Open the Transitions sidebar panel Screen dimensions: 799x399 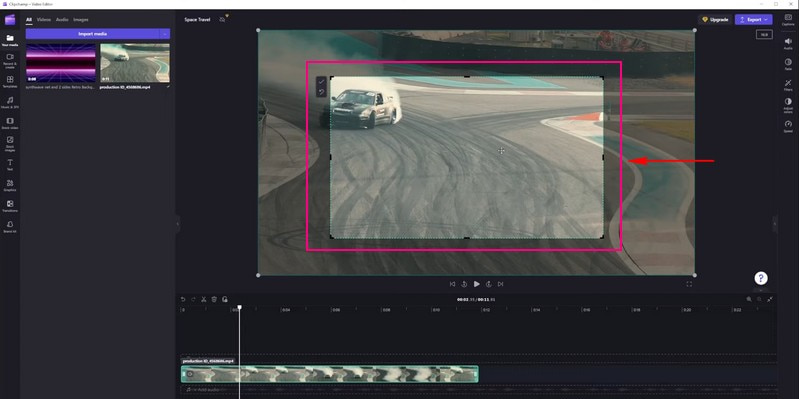[10, 206]
